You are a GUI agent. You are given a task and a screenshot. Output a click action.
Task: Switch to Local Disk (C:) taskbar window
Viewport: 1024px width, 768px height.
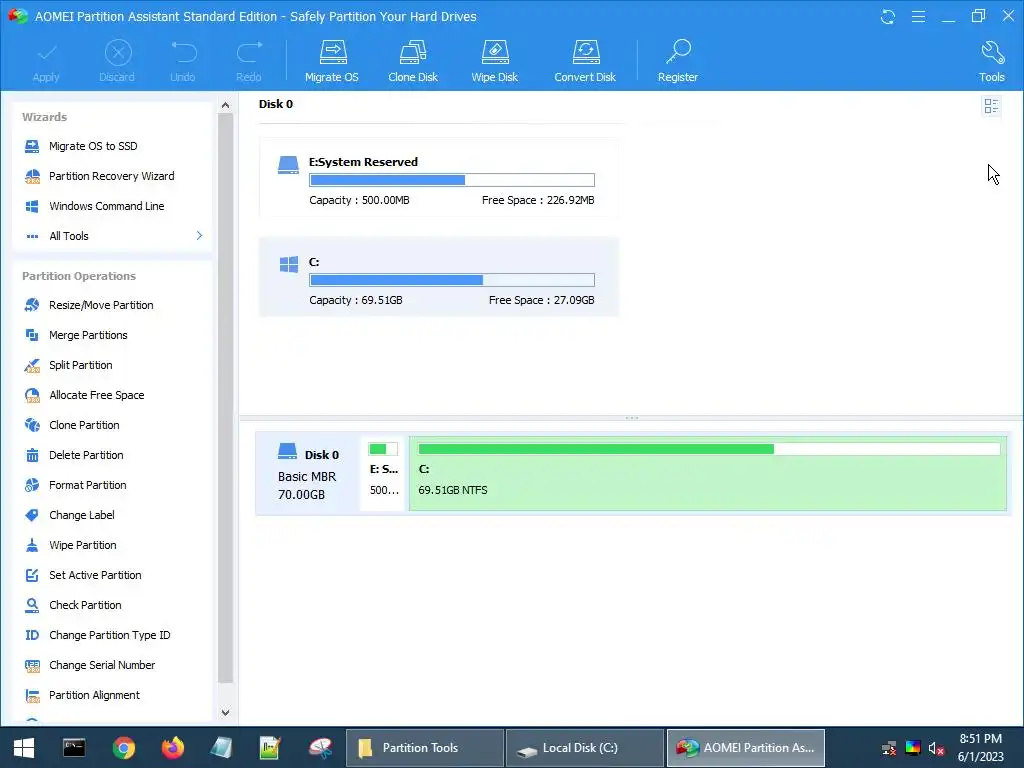(x=585, y=748)
